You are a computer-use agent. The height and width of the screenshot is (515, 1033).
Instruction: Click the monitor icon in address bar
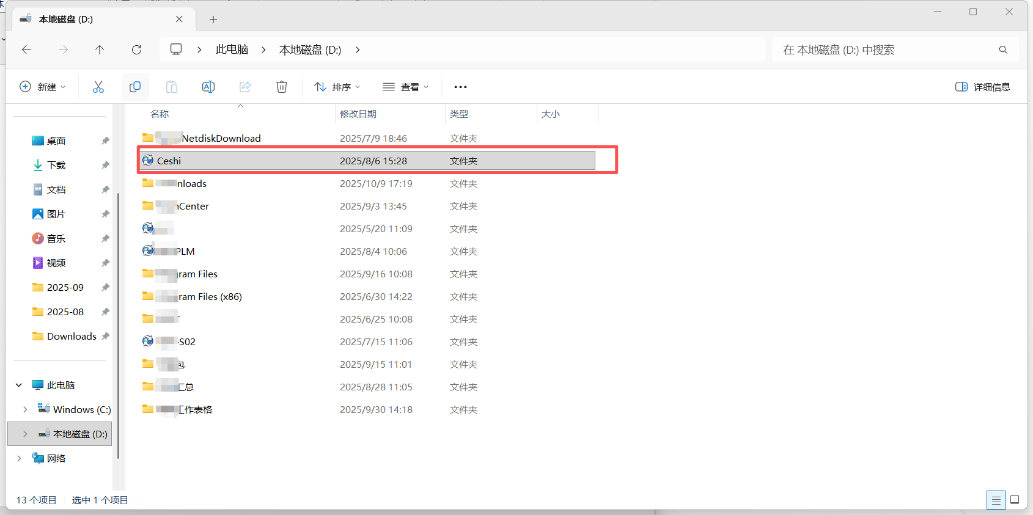(176, 49)
